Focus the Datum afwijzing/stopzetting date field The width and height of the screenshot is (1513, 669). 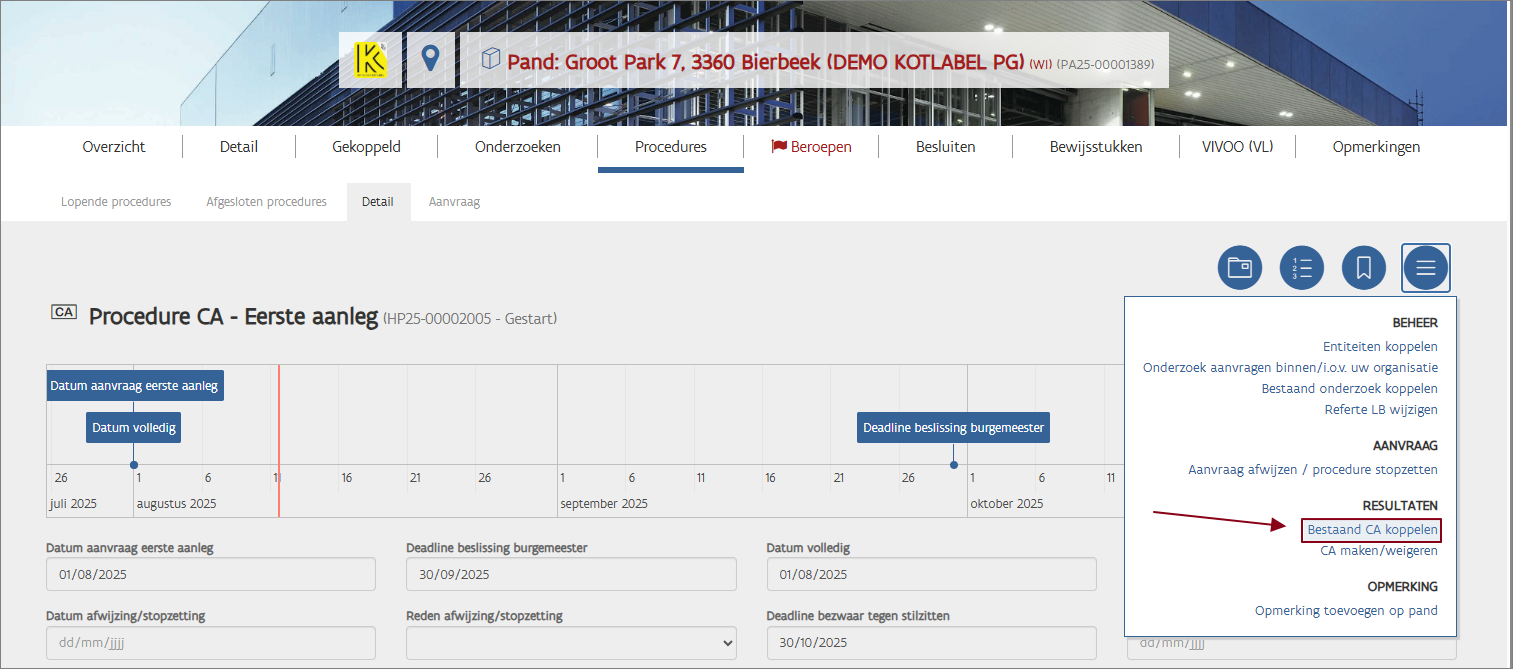210,643
